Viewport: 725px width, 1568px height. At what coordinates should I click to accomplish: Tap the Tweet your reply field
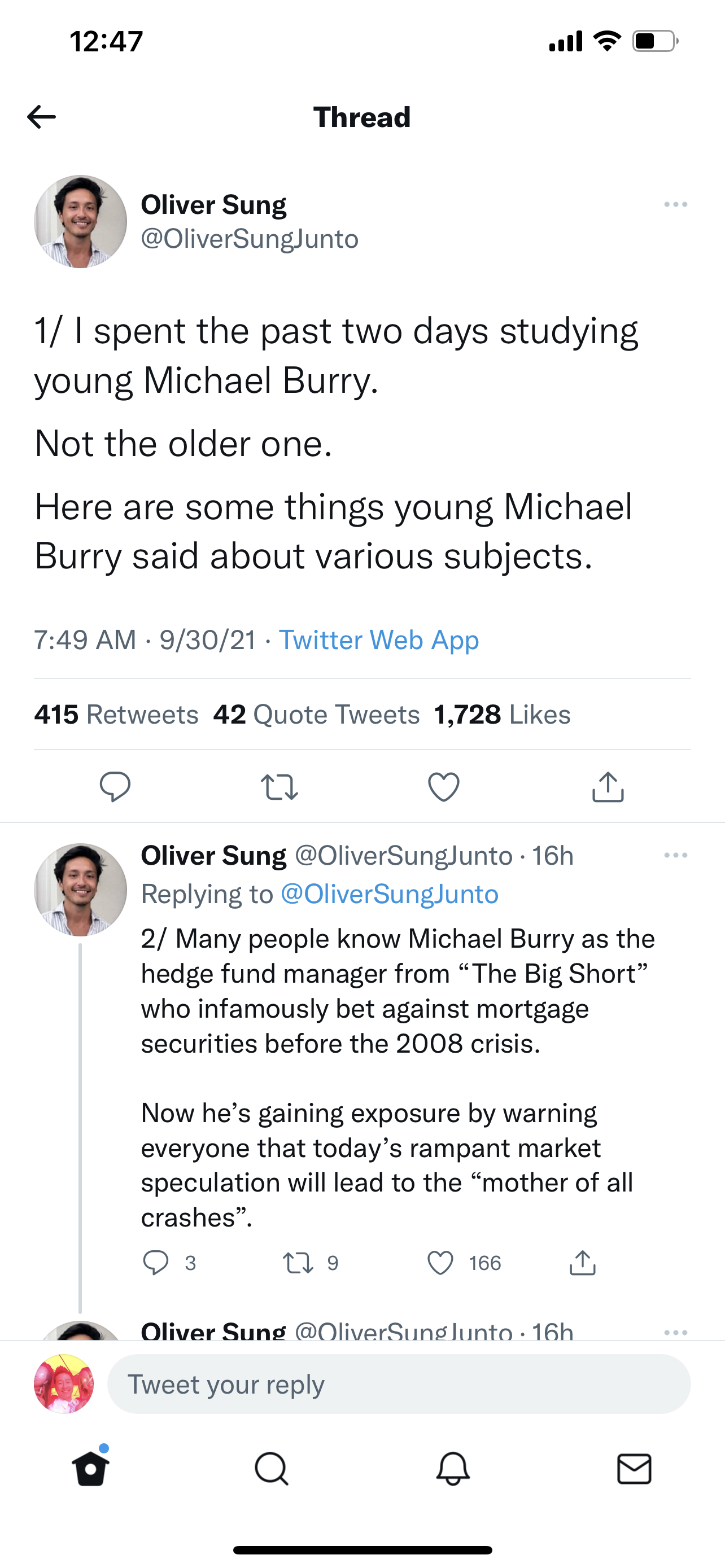tap(399, 1383)
